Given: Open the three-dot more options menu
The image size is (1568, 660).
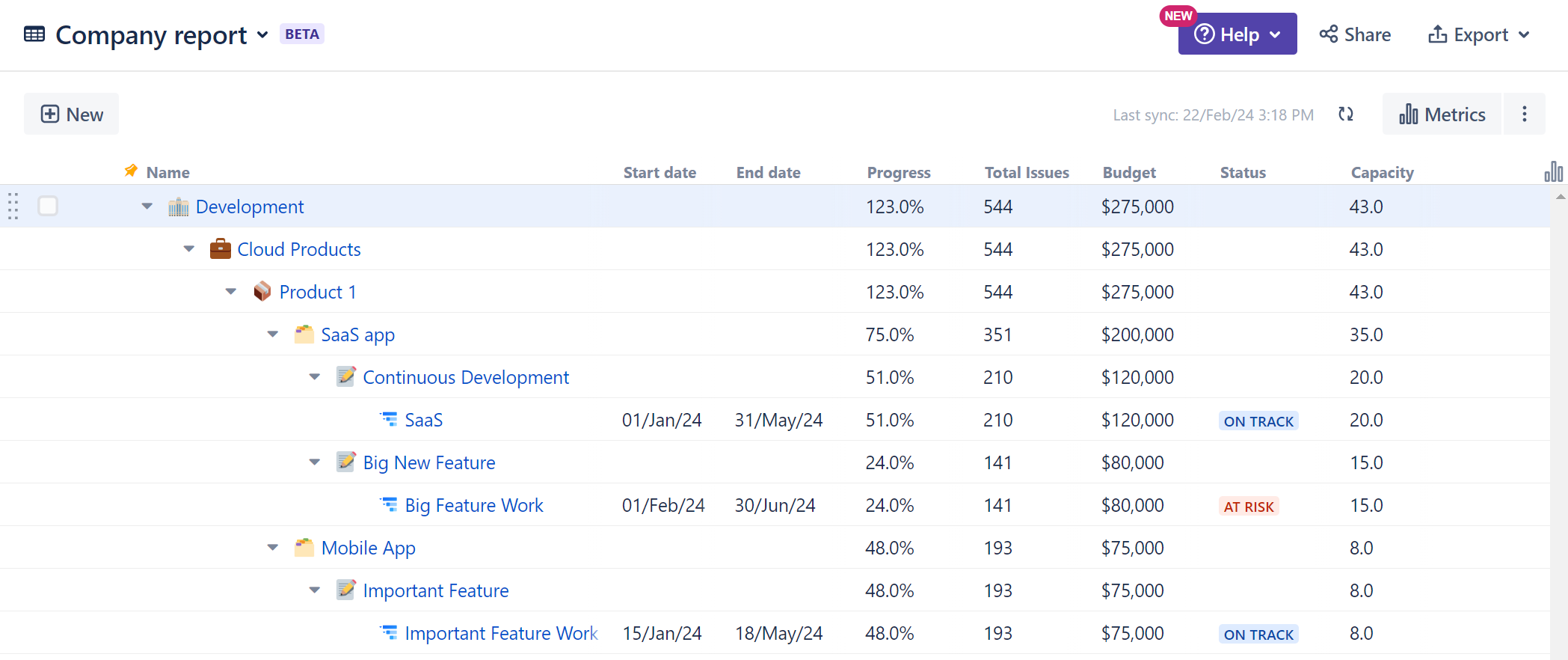Looking at the screenshot, I should 1524,114.
